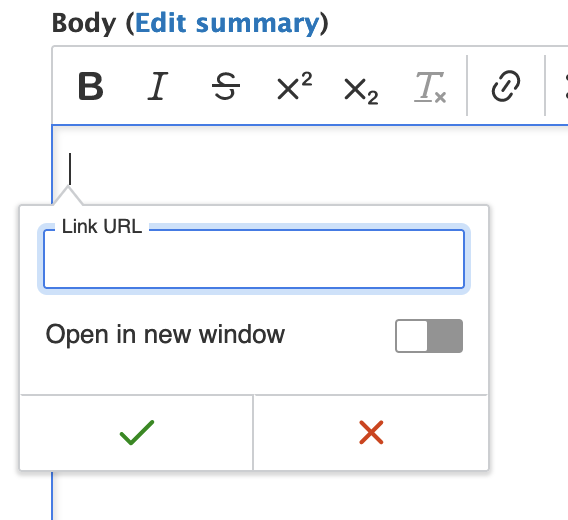568x520 pixels.
Task: Enable the Open in new window switch
Action: 429,336
